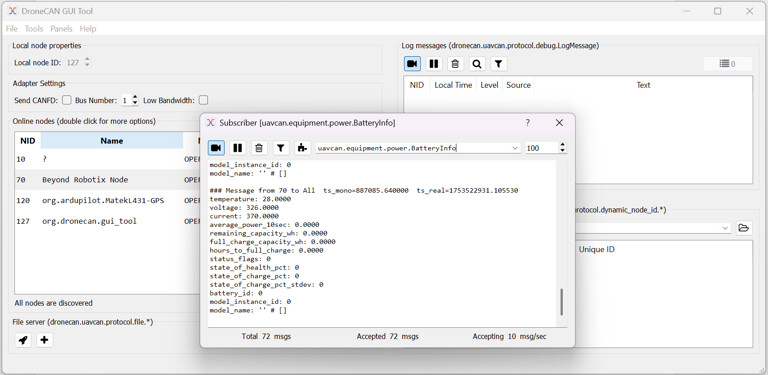Click the Text column header in log

coord(643,85)
